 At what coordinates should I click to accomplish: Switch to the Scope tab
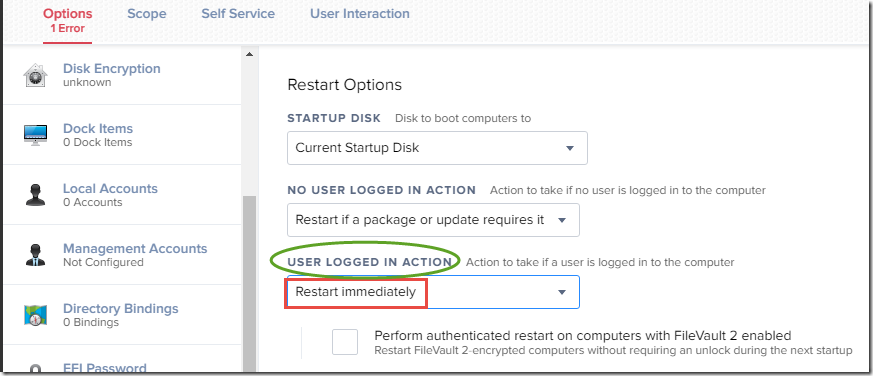coord(146,14)
